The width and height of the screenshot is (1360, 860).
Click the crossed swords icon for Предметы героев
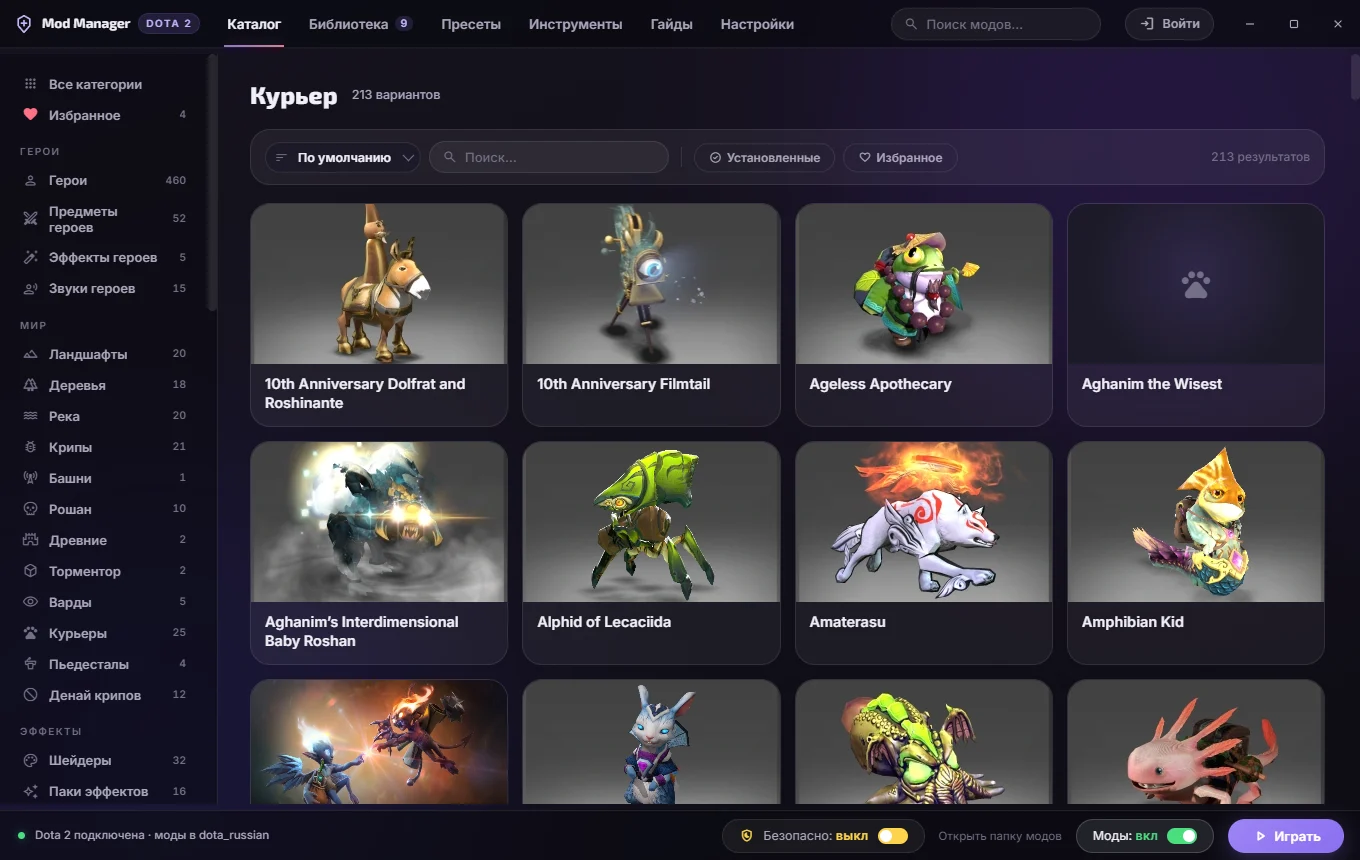(x=30, y=219)
